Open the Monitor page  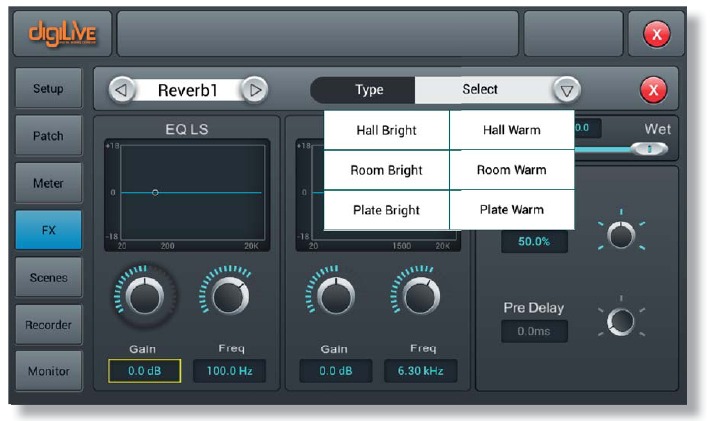click(49, 371)
